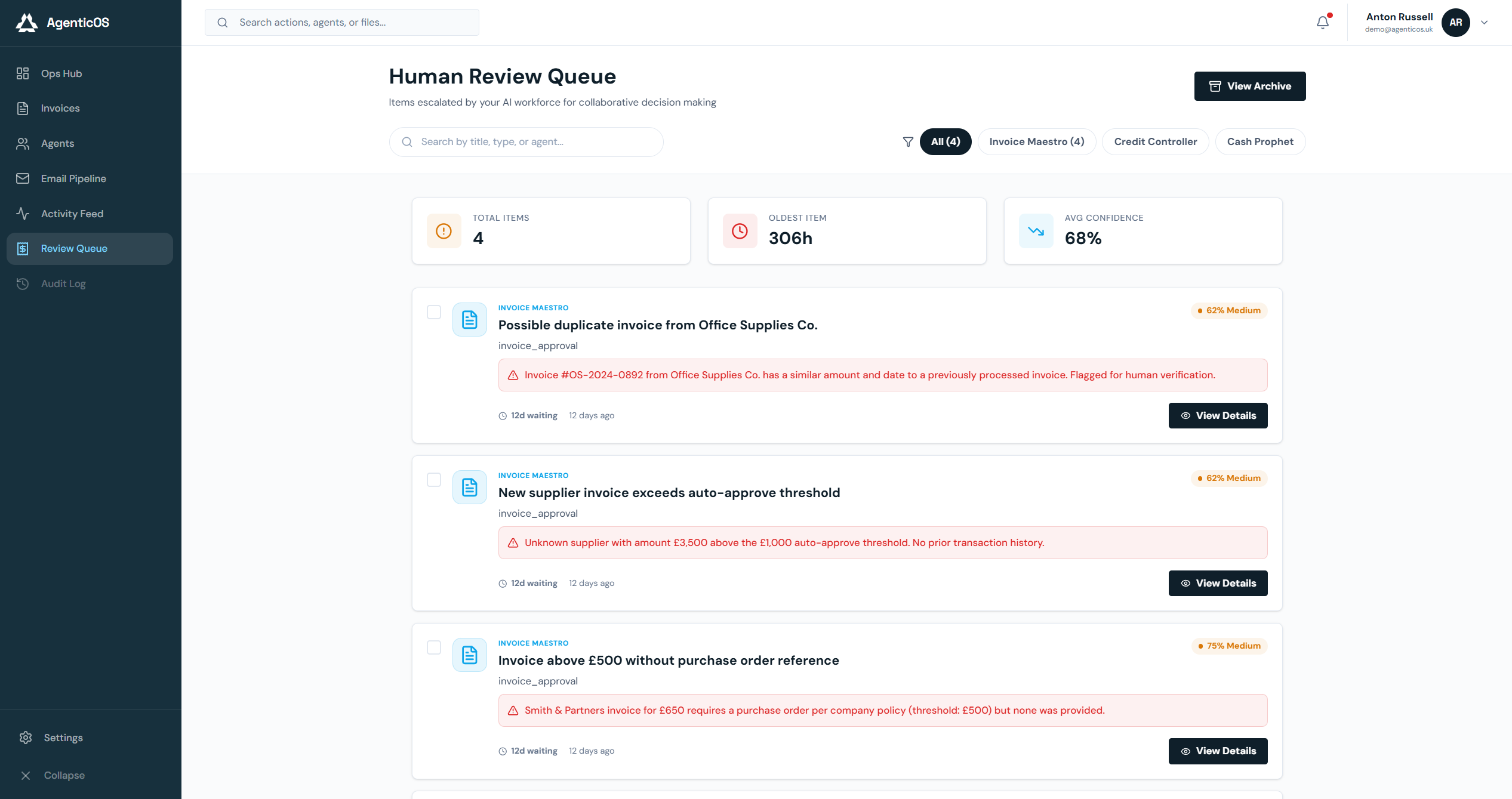Click 62% Medium badge on new supplier invoice
Viewport: 1512px width, 799px height.
point(1229,479)
